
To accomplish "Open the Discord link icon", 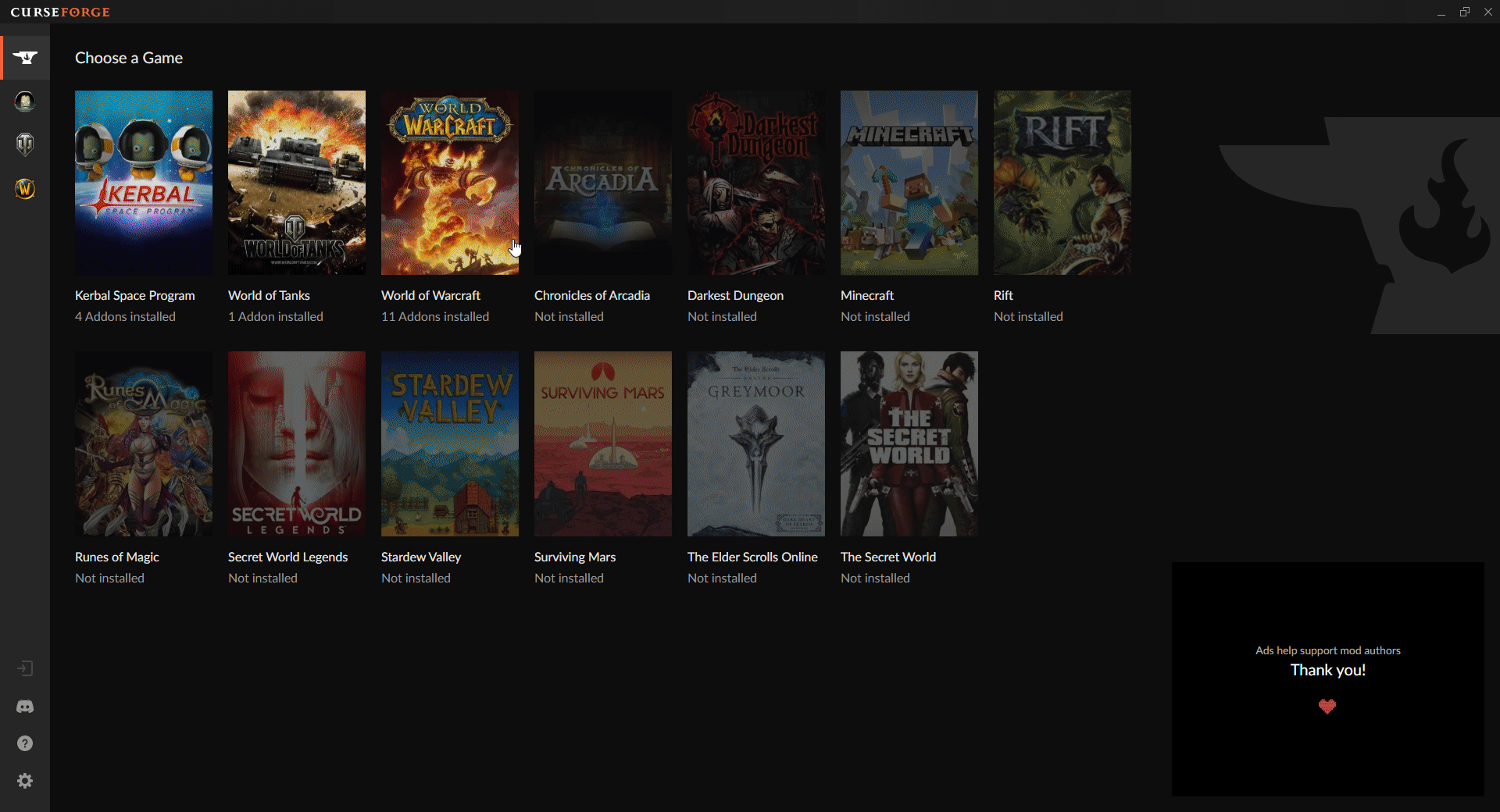I will click(25, 707).
